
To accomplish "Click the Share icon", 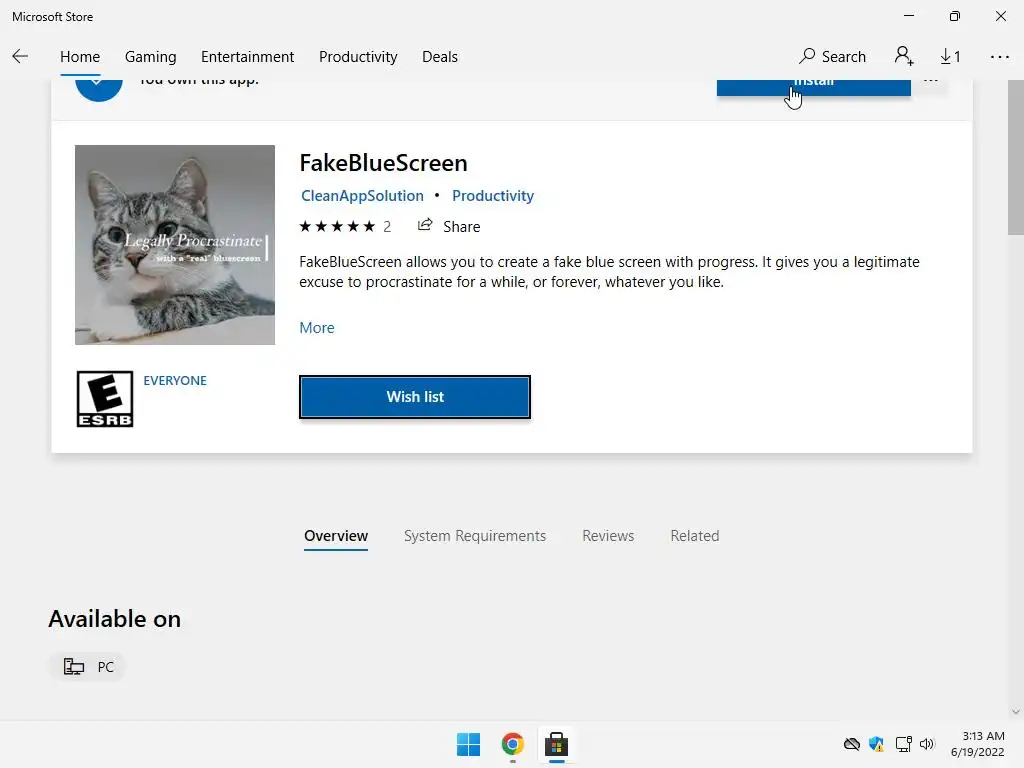I will point(425,225).
